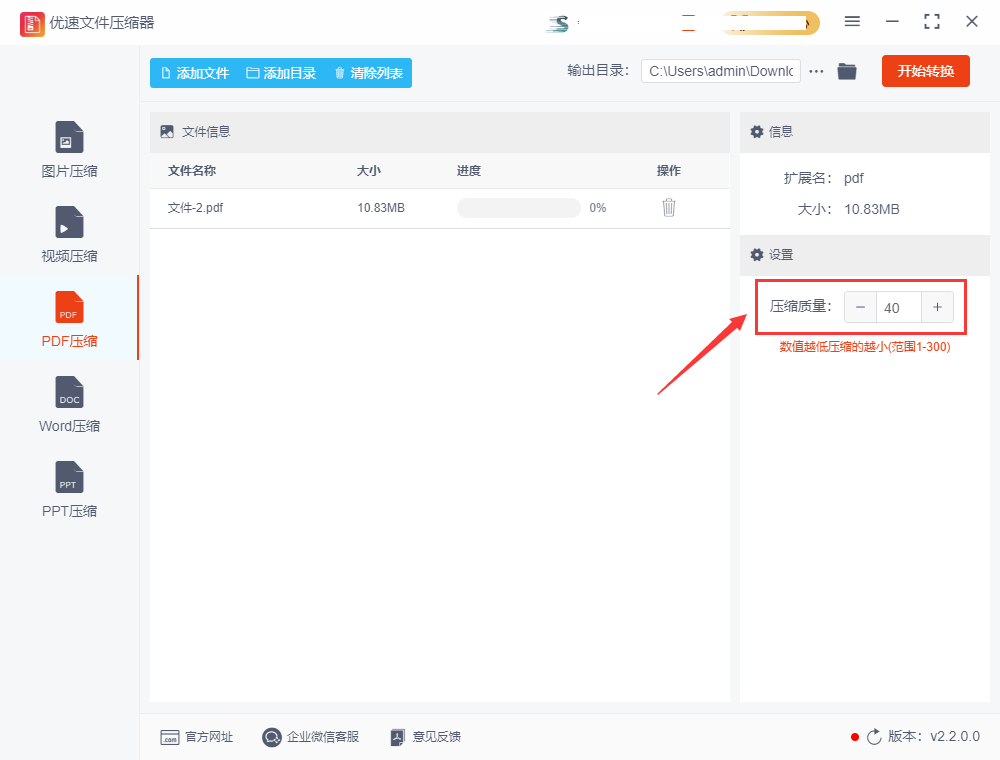
Task: Decrease 压缩质量 with the minus stepper
Action: tap(860, 307)
